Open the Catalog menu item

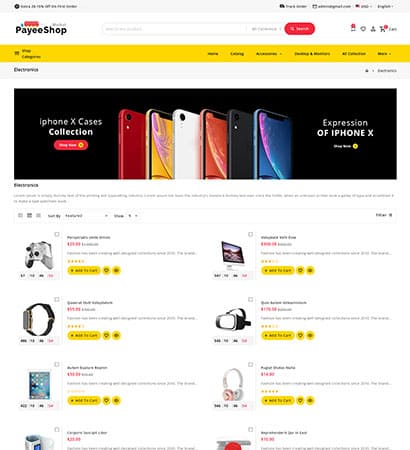click(237, 54)
